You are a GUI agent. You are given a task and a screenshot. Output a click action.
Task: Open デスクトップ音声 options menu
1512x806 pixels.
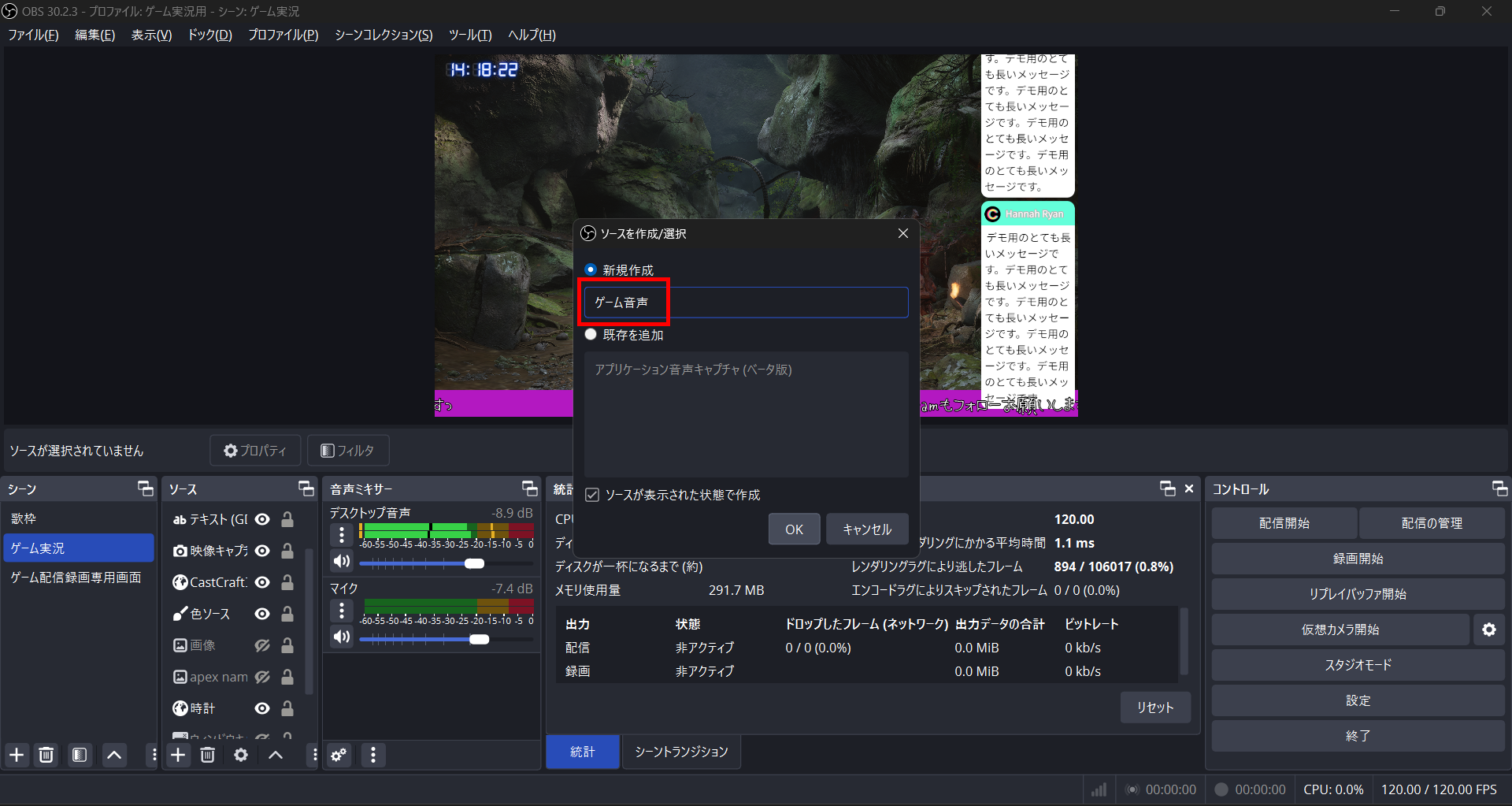coord(341,534)
